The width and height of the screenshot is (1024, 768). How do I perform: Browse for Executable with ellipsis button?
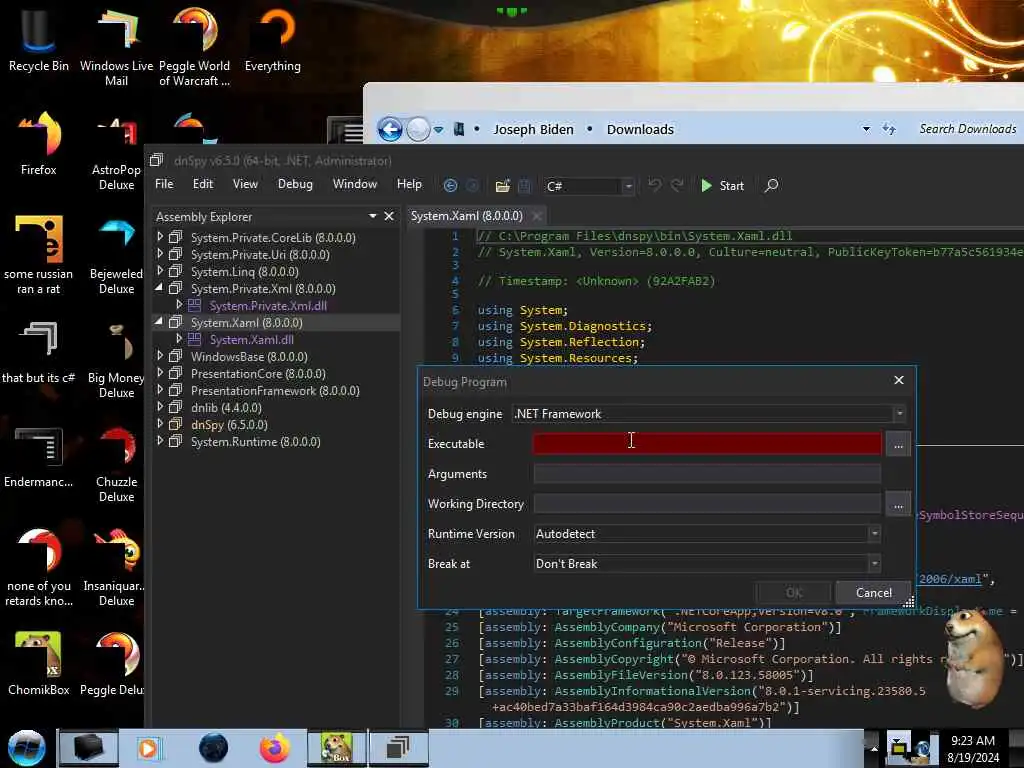click(899, 444)
